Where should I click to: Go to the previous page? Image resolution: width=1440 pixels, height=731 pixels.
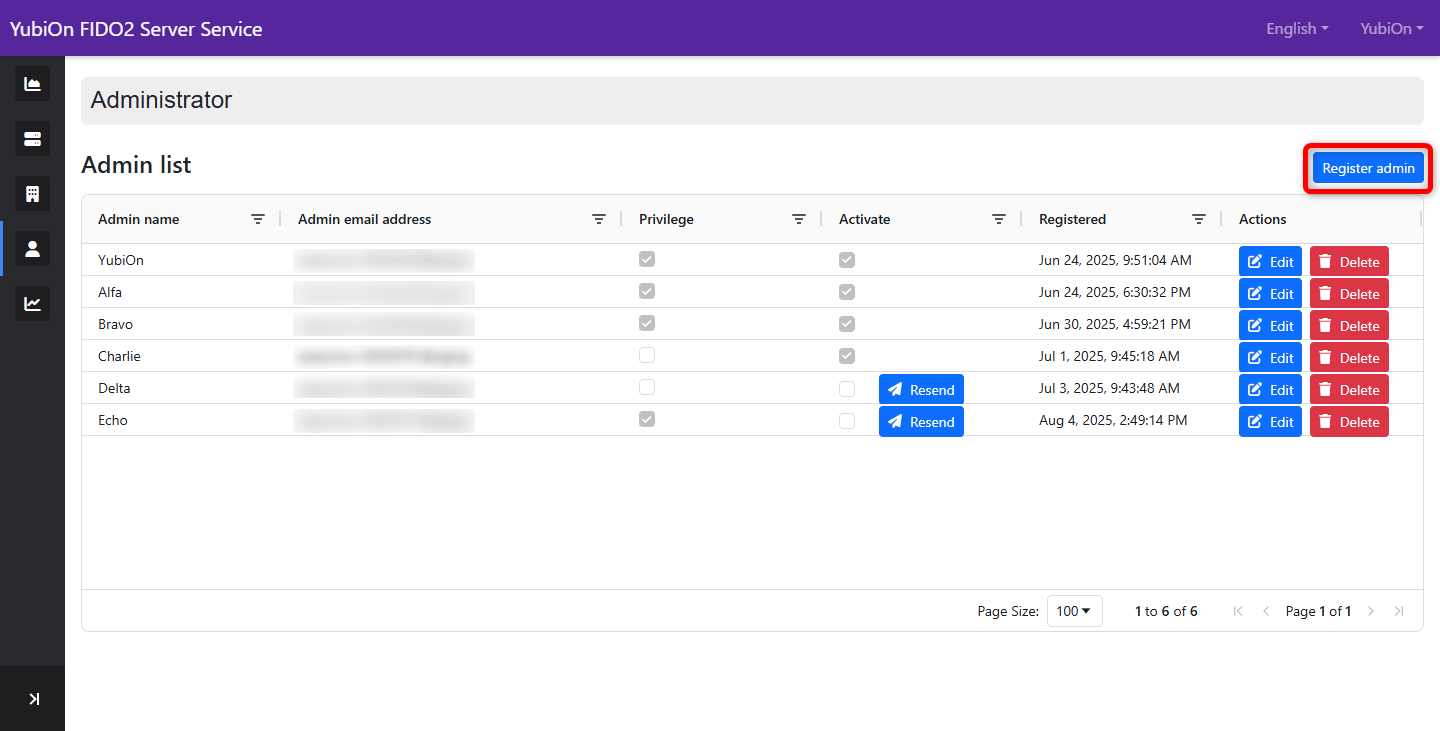tap(1266, 611)
